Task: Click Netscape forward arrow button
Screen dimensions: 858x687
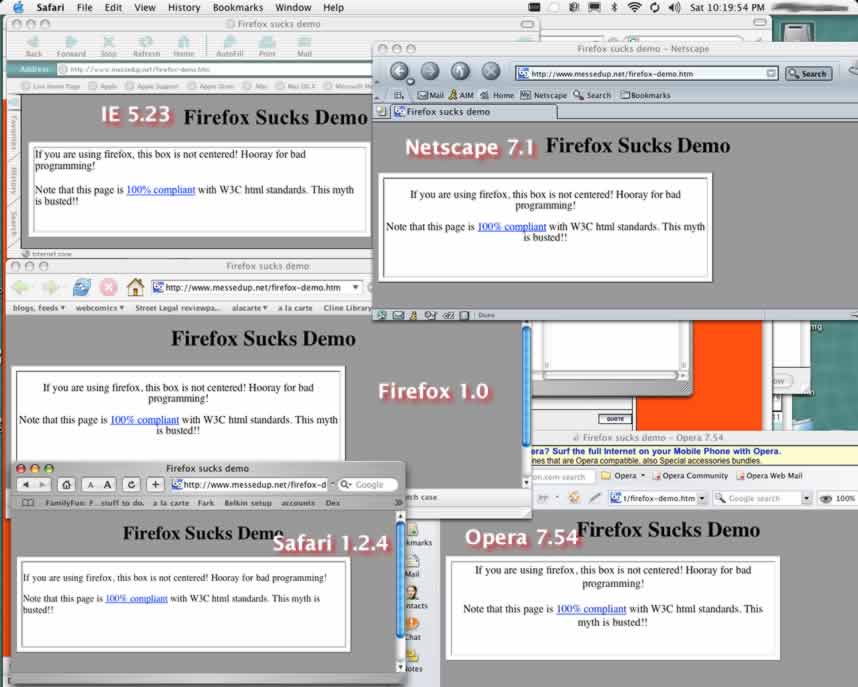Action: pos(430,71)
